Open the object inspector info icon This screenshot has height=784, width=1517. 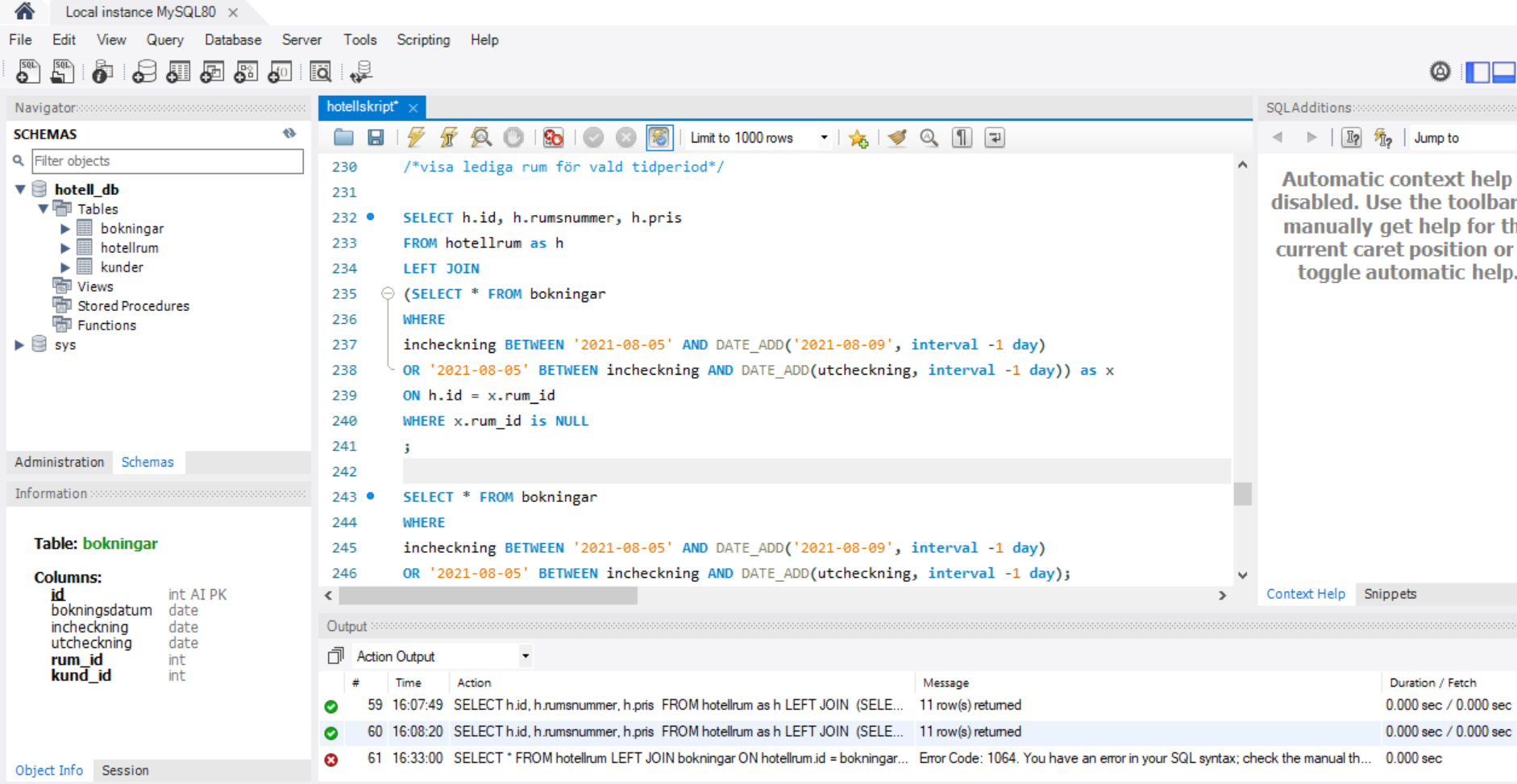point(102,72)
